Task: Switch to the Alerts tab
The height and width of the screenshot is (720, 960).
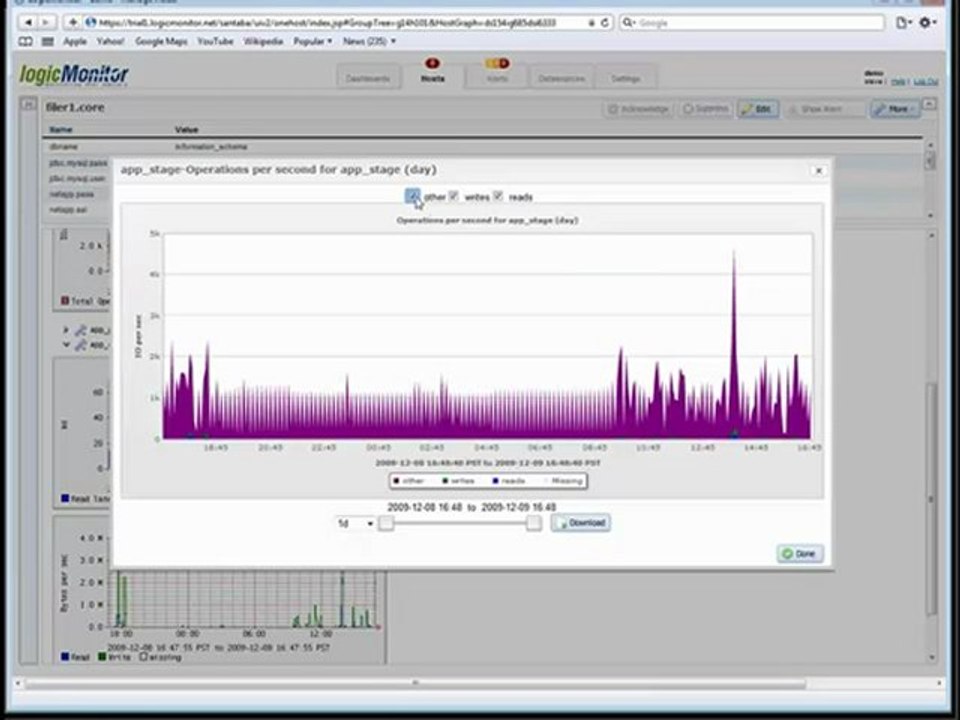Action: coord(497,78)
